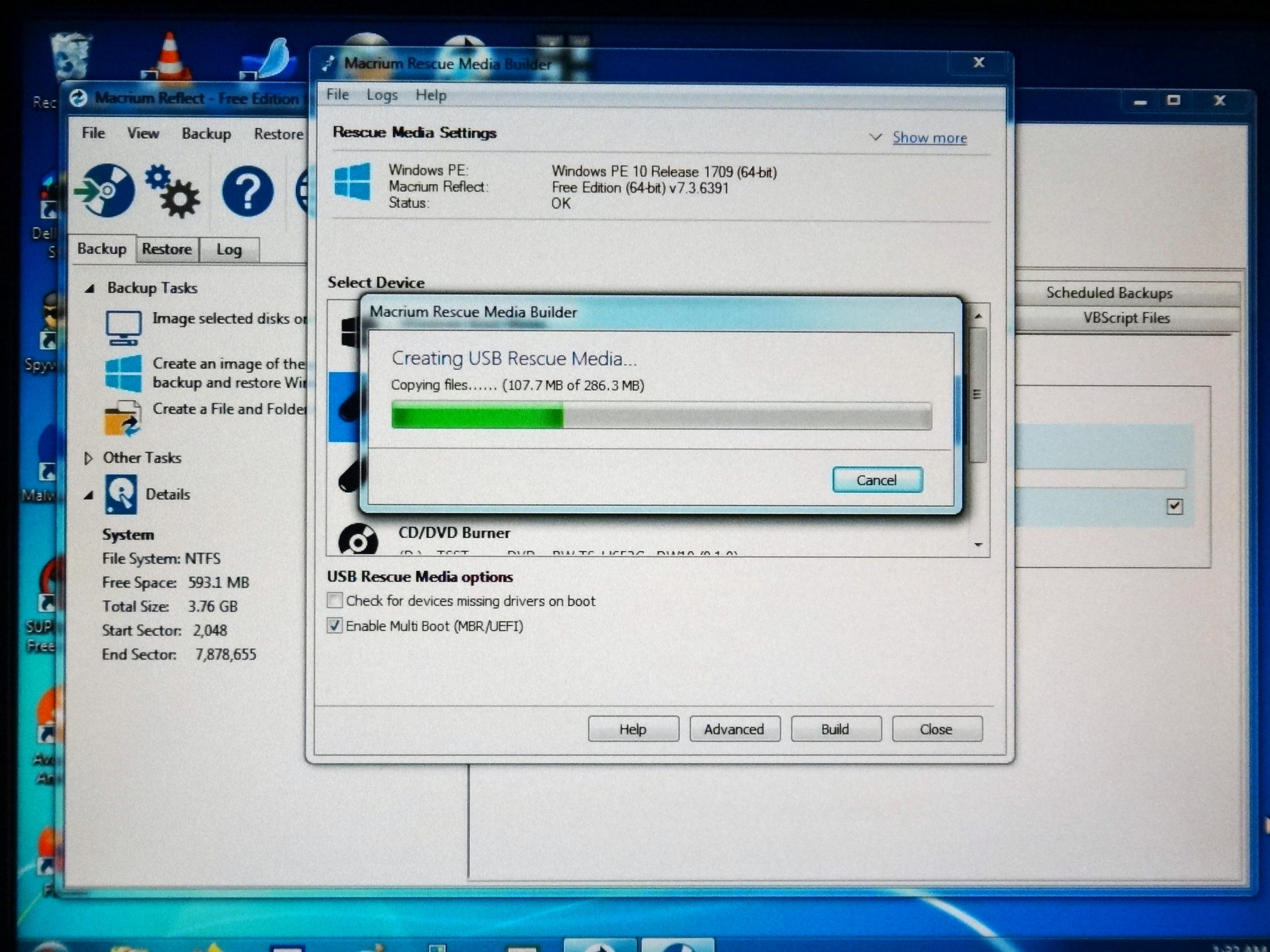Click Create a File and Folder backup link
Screen dimensions: 1270x952
(230, 409)
